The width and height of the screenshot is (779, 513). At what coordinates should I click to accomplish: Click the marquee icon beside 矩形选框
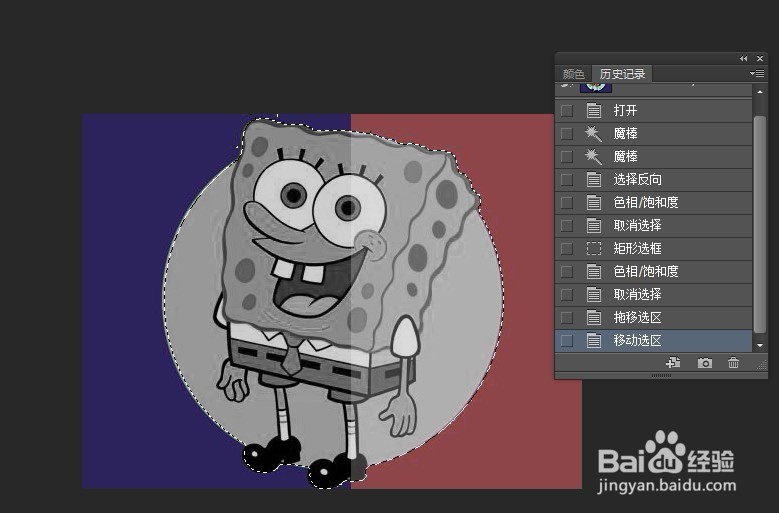click(x=594, y=248)
